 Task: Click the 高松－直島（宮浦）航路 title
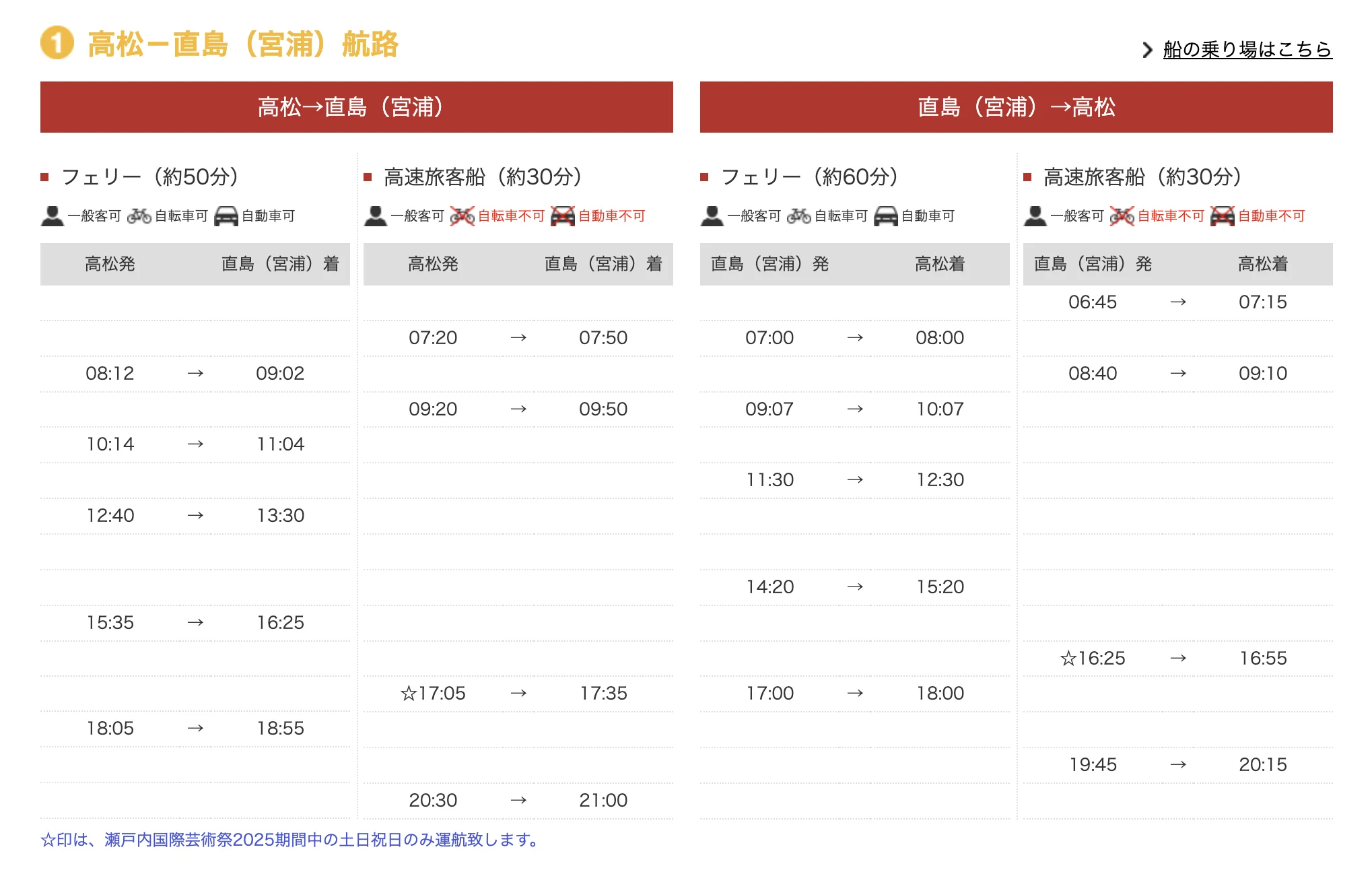[243, 44]
